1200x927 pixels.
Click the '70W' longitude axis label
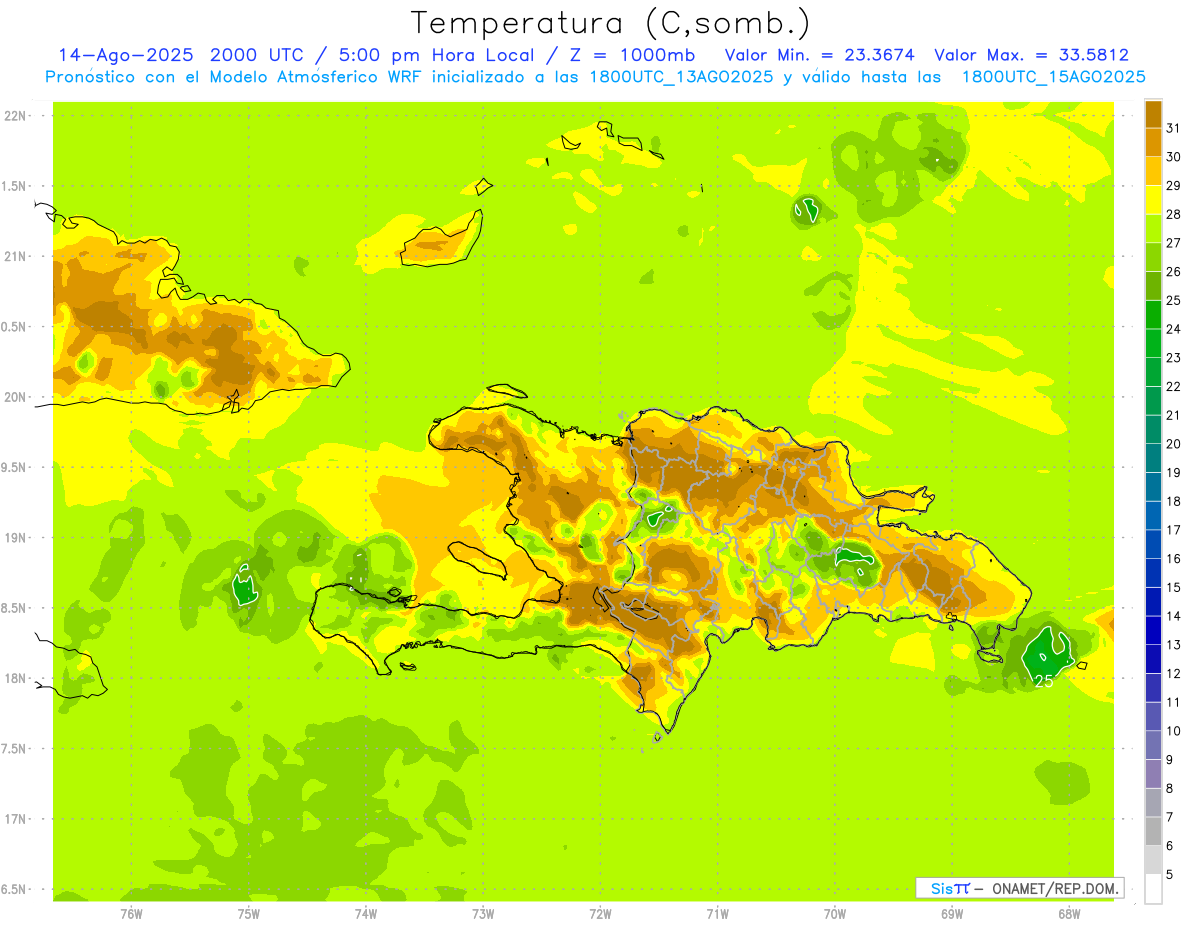[834, 913]
